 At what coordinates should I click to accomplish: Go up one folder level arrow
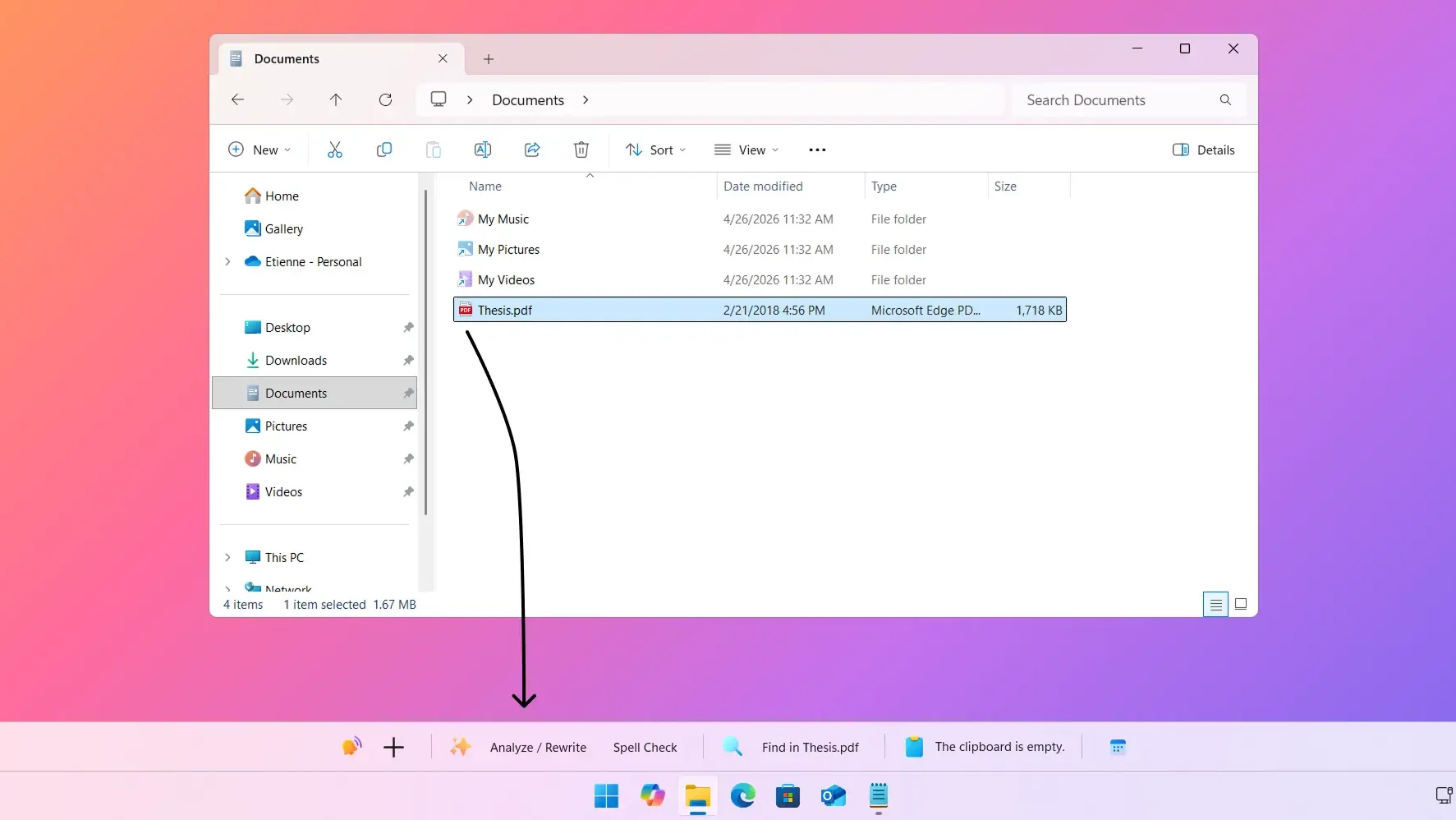pyautogui.click(x=336, y=99)
